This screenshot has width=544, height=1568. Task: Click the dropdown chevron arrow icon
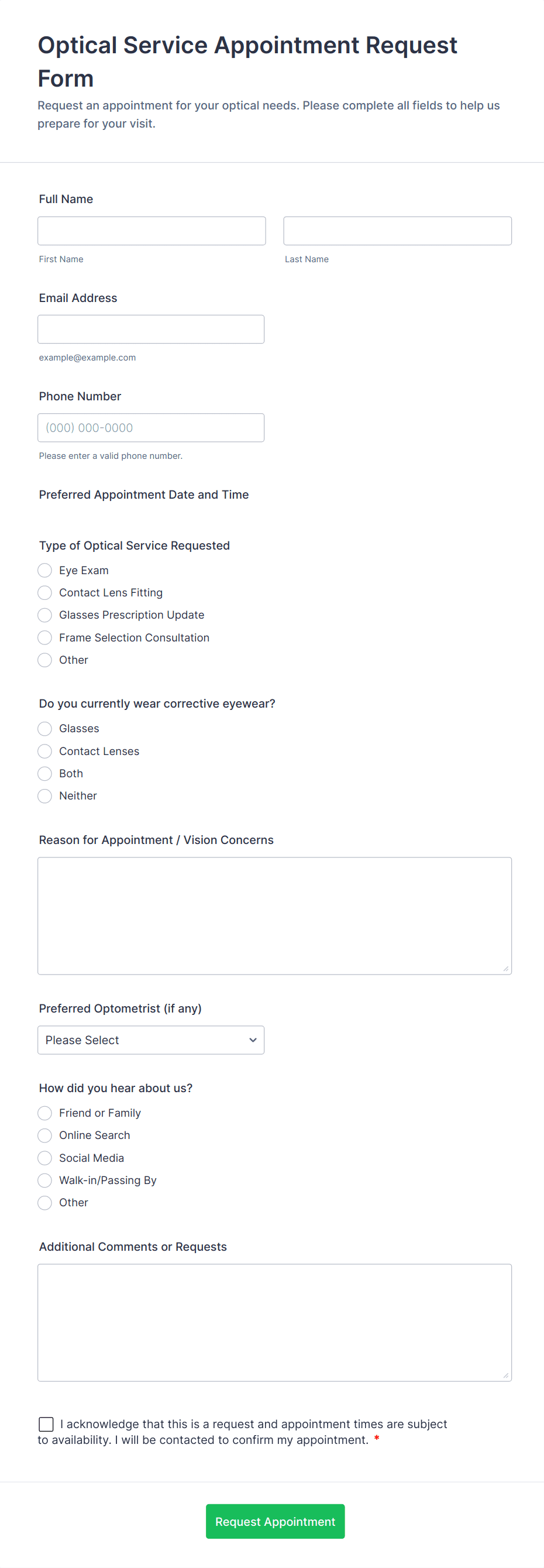(x=253, y=1039)
